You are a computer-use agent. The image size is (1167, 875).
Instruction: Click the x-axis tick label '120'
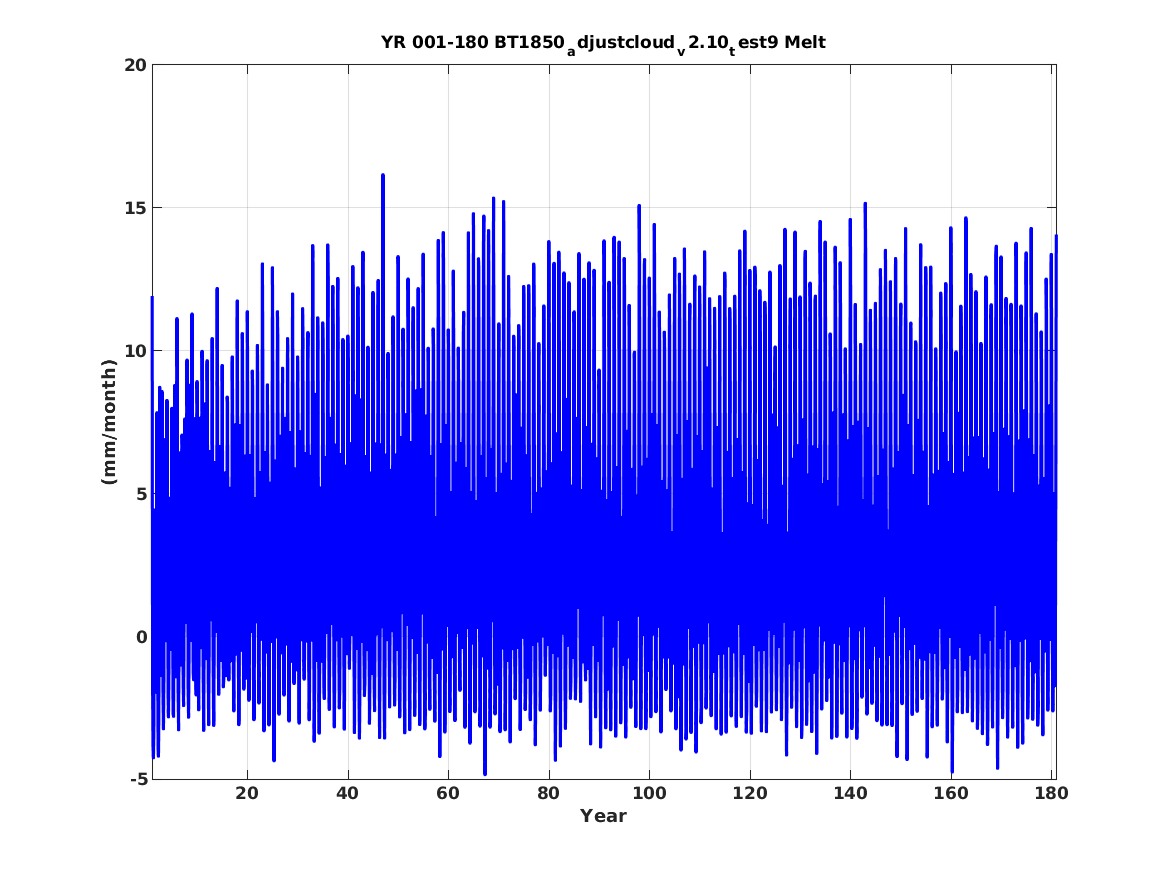(x=749, y=793)
